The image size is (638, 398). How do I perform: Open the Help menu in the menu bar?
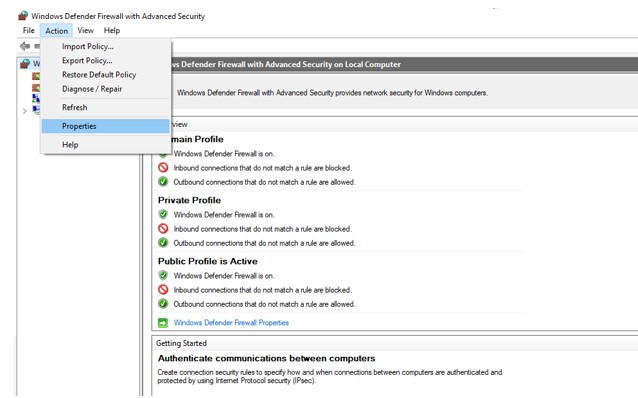111,31
